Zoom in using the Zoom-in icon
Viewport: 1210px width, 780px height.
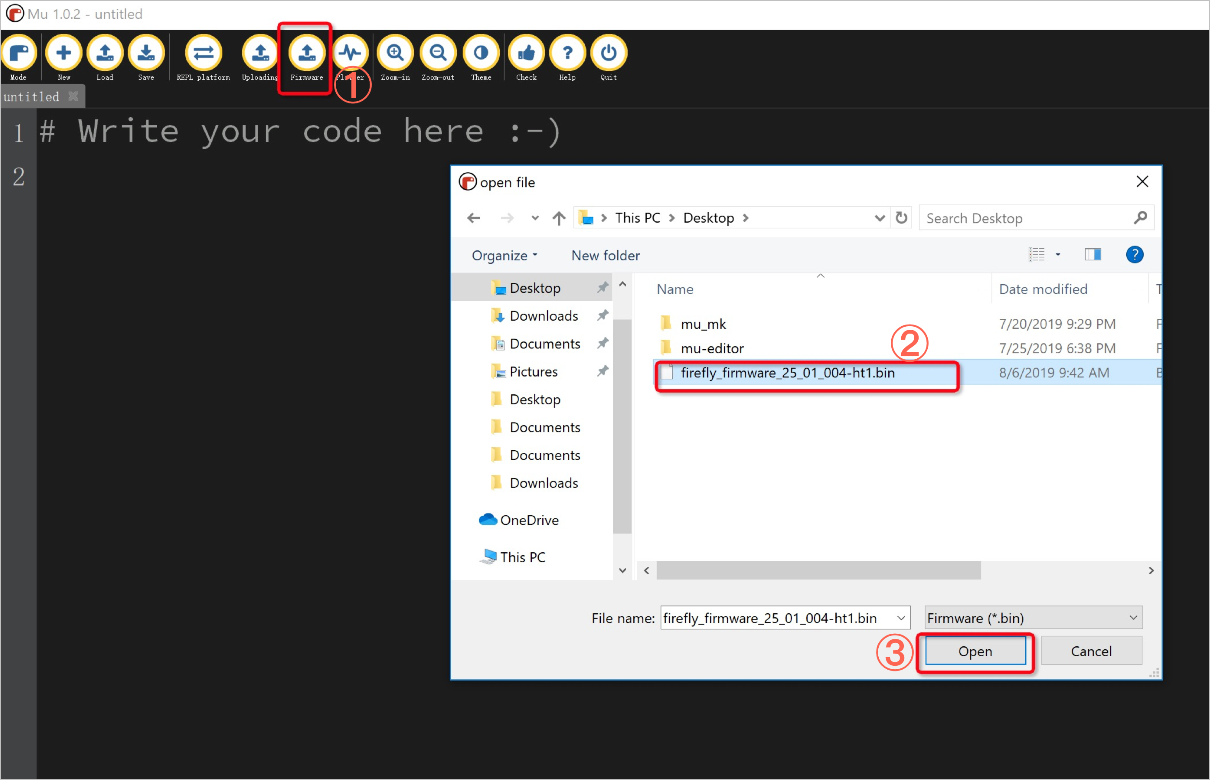[x=395, y=53]
